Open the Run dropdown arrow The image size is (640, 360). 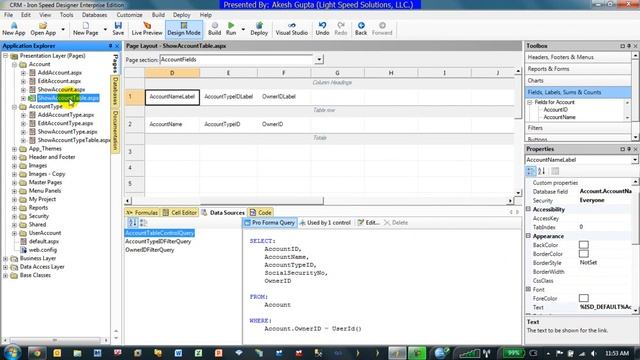(x=243, y=29)
